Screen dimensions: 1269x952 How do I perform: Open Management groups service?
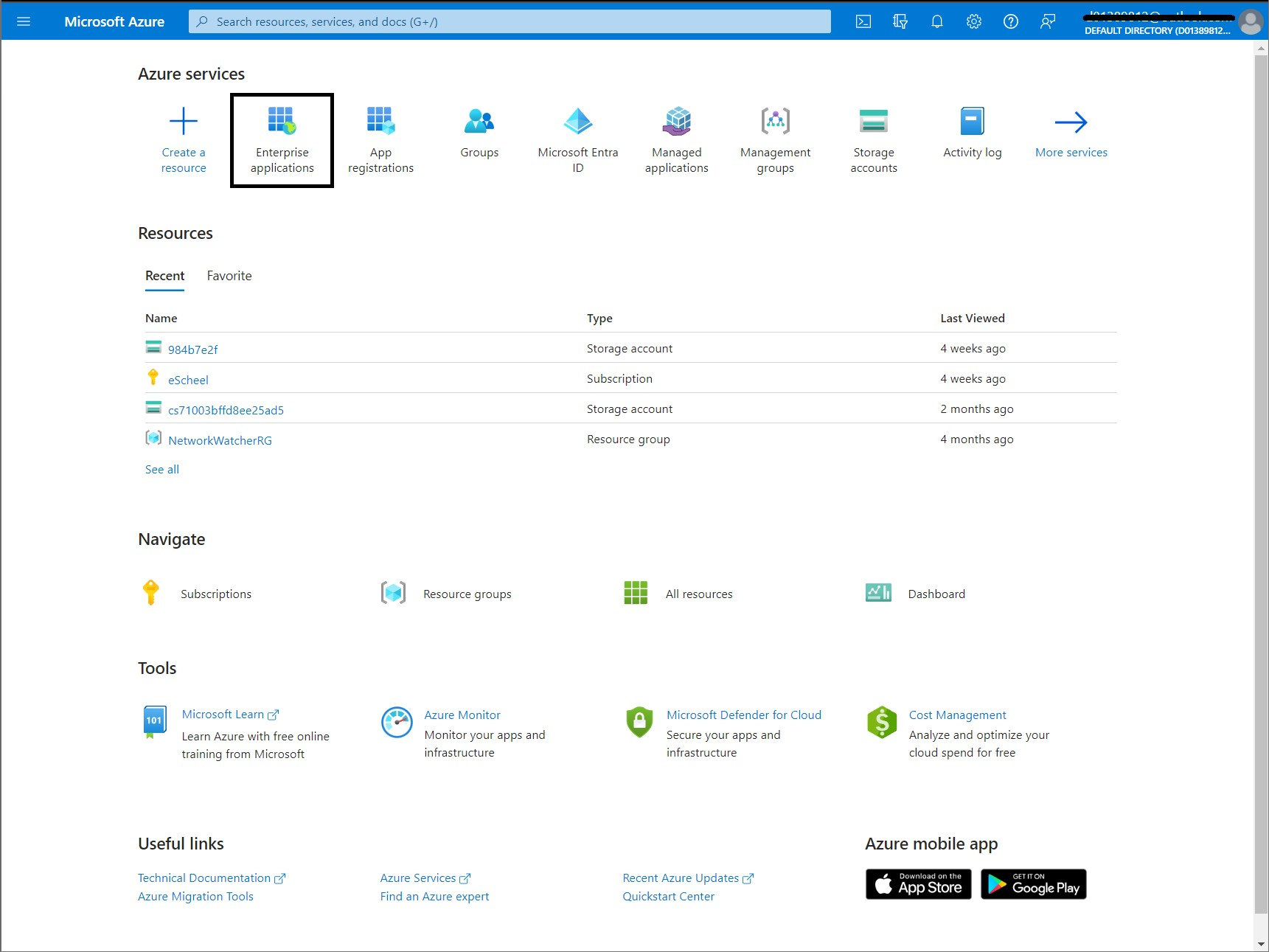pos(775,140)
